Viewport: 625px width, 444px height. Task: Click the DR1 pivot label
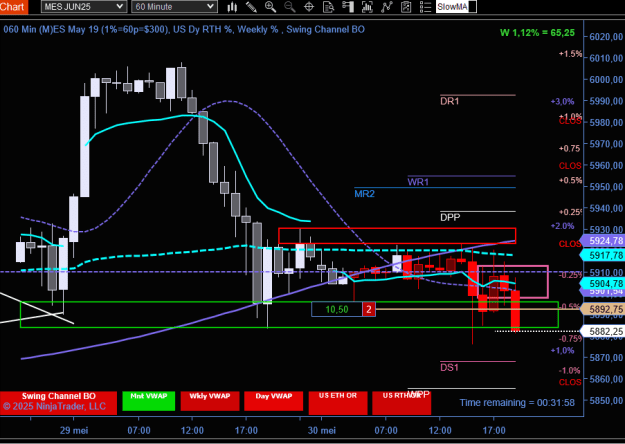tap(450, 101)
